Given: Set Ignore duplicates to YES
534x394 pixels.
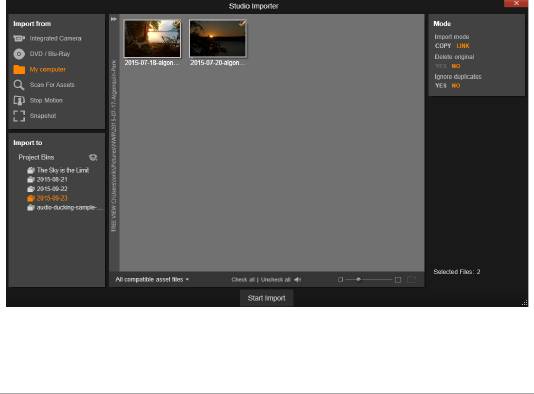Looking at the screenshot, I should click(x=441, y=86).
